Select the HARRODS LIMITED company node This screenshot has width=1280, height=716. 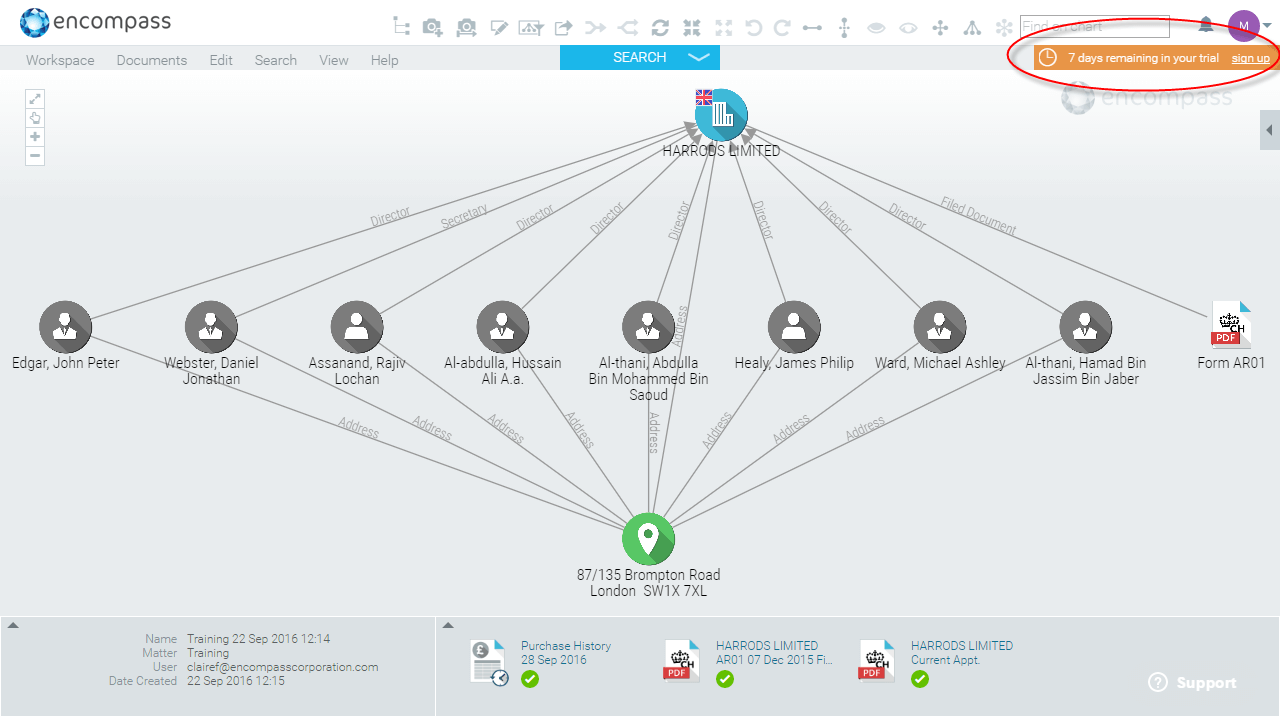[x=721, y=115]
